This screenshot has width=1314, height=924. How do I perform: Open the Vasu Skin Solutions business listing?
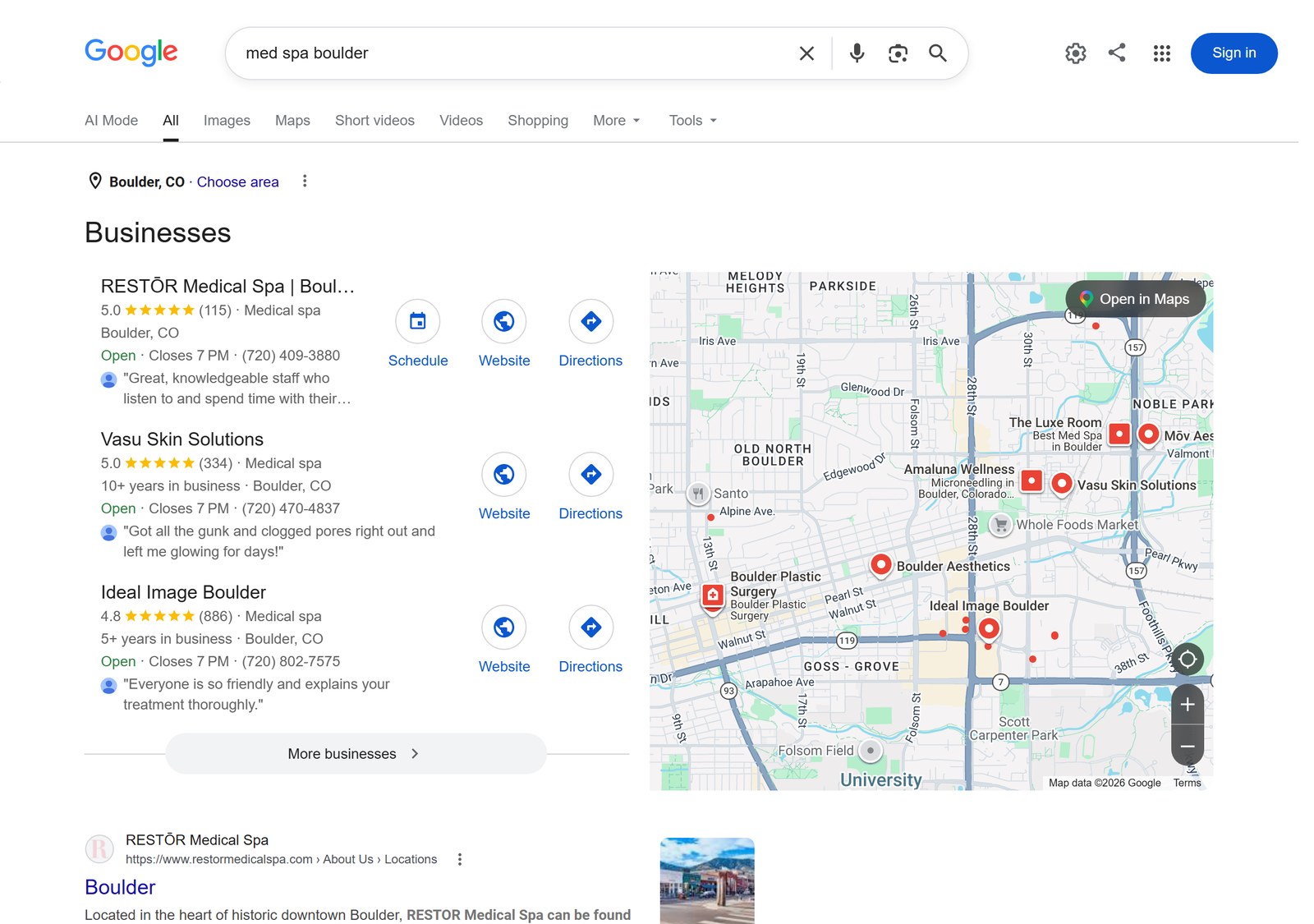pyautogui.click(x=182, y=439)
